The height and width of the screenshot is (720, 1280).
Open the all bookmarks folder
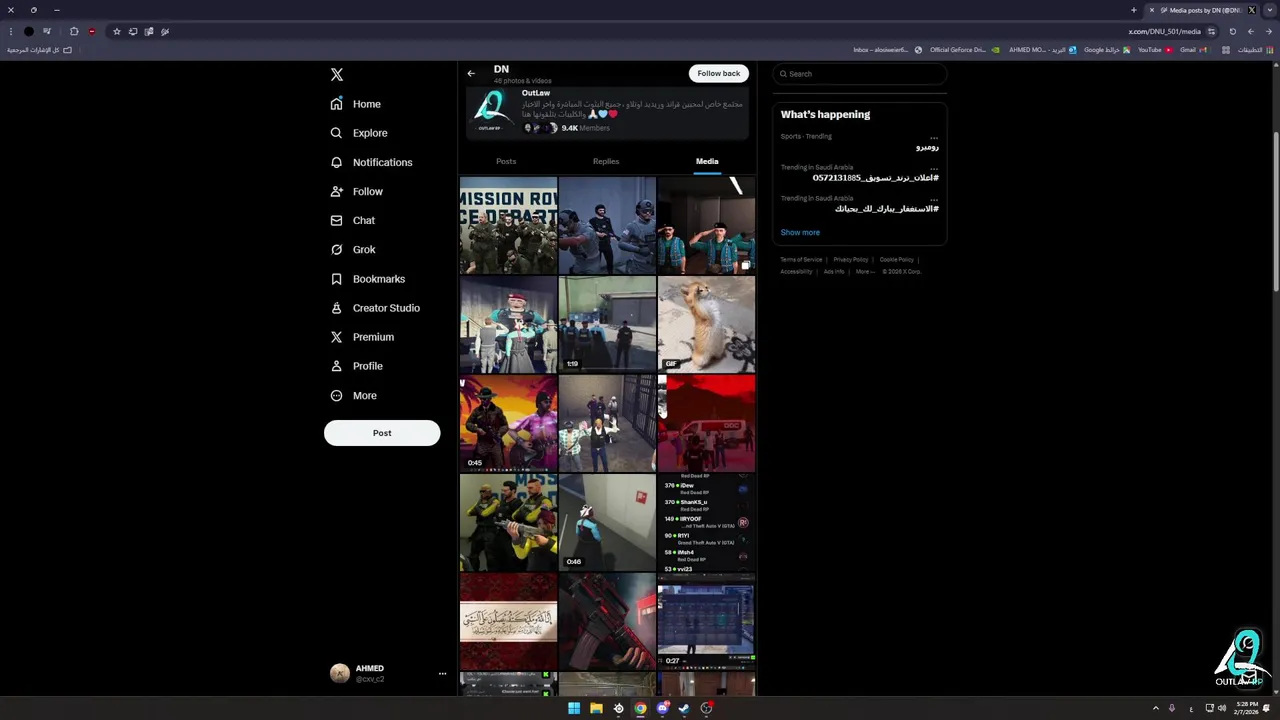coord(40,49)
